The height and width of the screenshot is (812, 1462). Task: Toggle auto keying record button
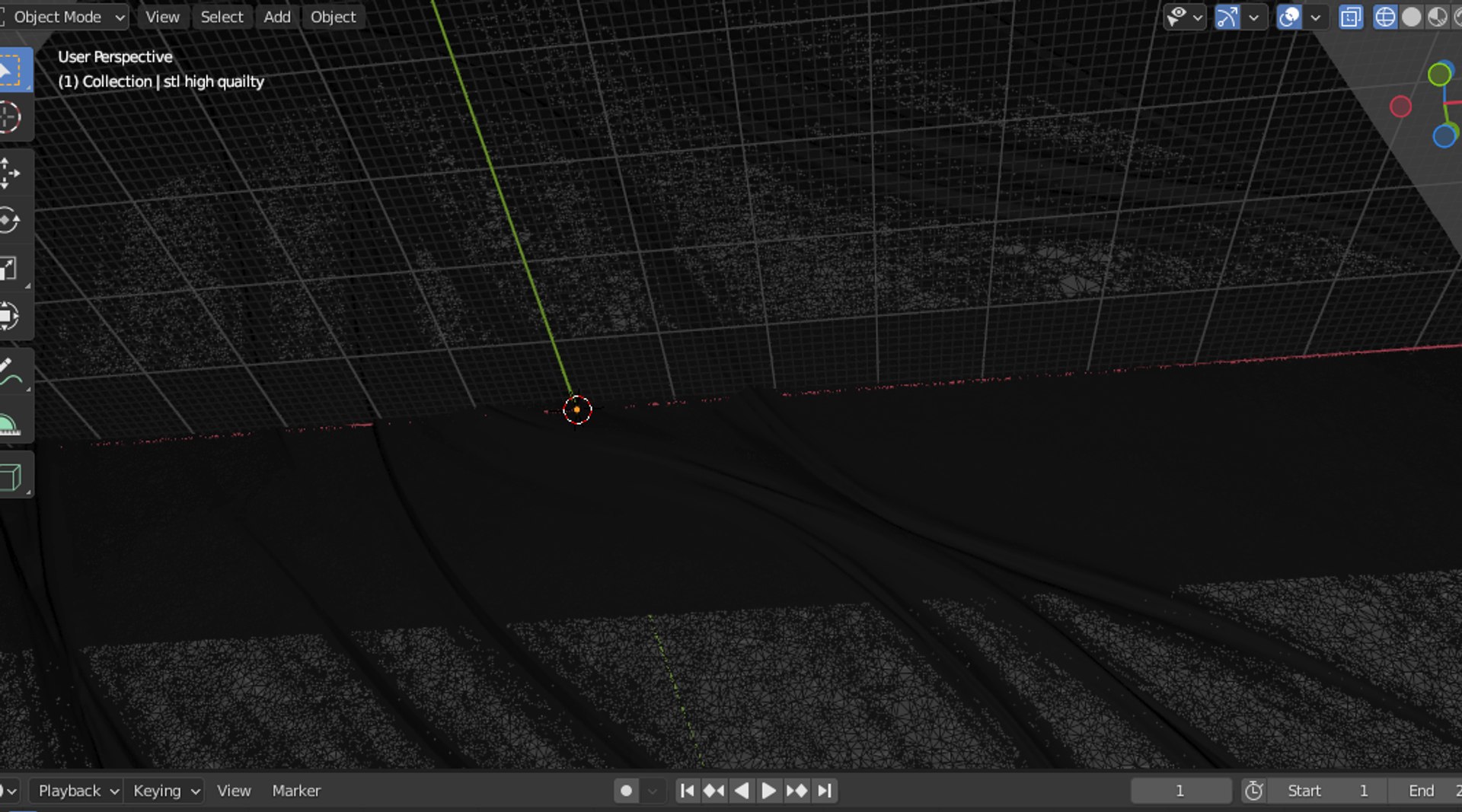(626, 791)
